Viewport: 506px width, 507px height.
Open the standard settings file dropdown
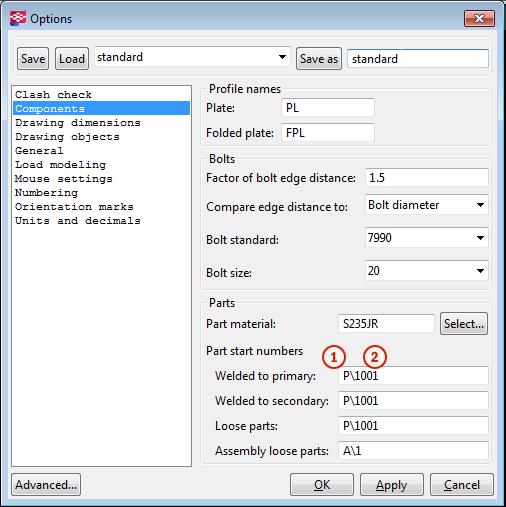[192, 57]
